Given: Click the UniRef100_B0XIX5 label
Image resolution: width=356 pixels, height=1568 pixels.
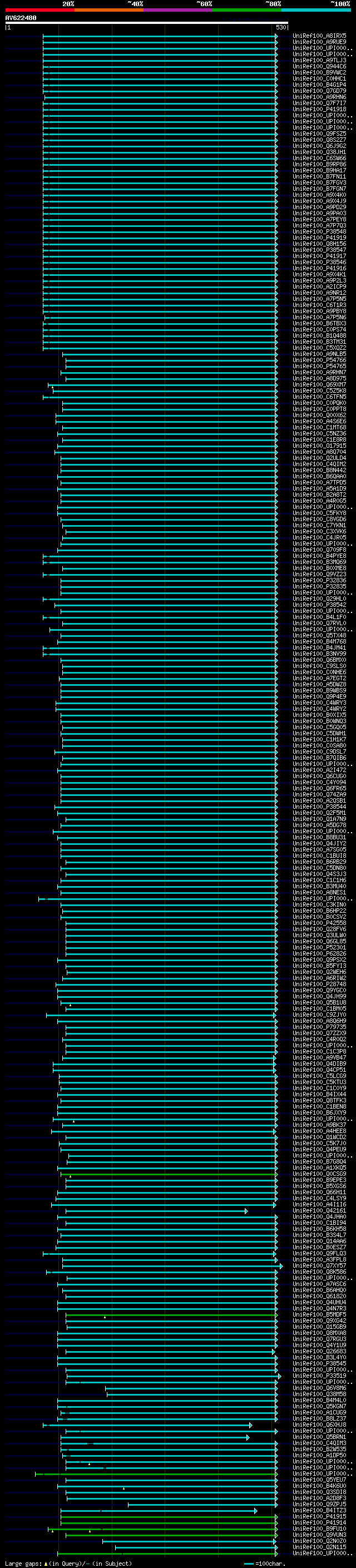Looking at the screenshot, I should coord(319,715).
